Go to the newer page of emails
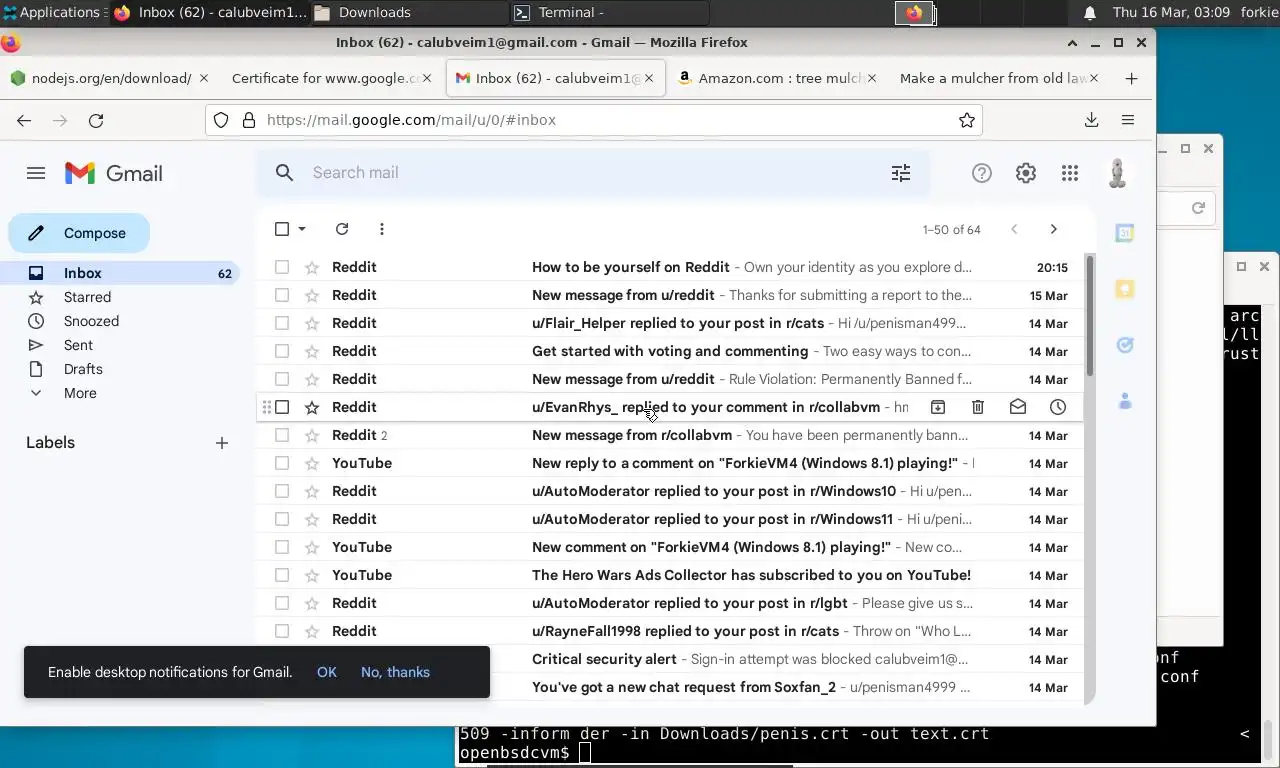 [x=1014, y=229]
